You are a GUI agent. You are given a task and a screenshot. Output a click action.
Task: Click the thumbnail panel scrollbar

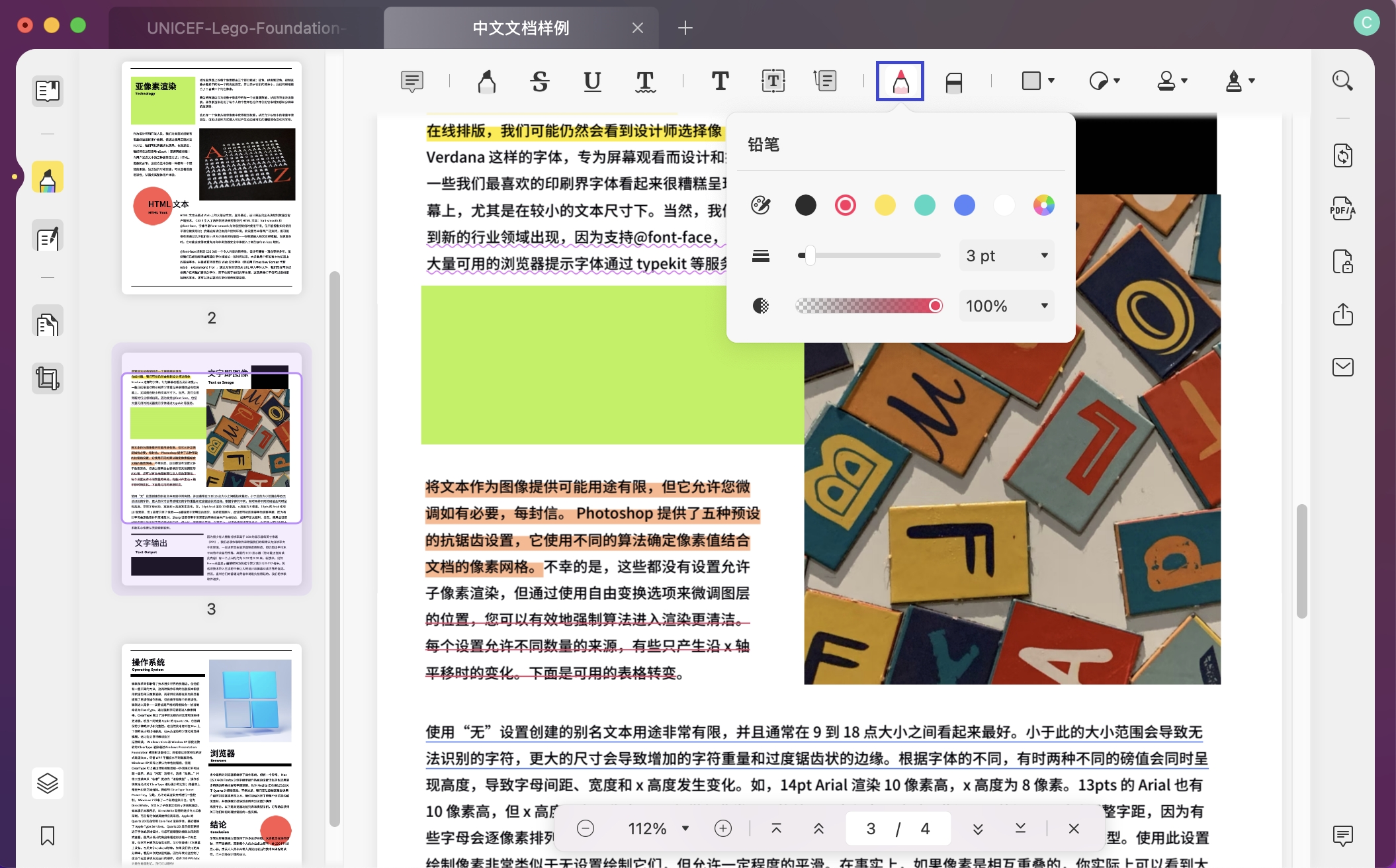tap(334, 549)
